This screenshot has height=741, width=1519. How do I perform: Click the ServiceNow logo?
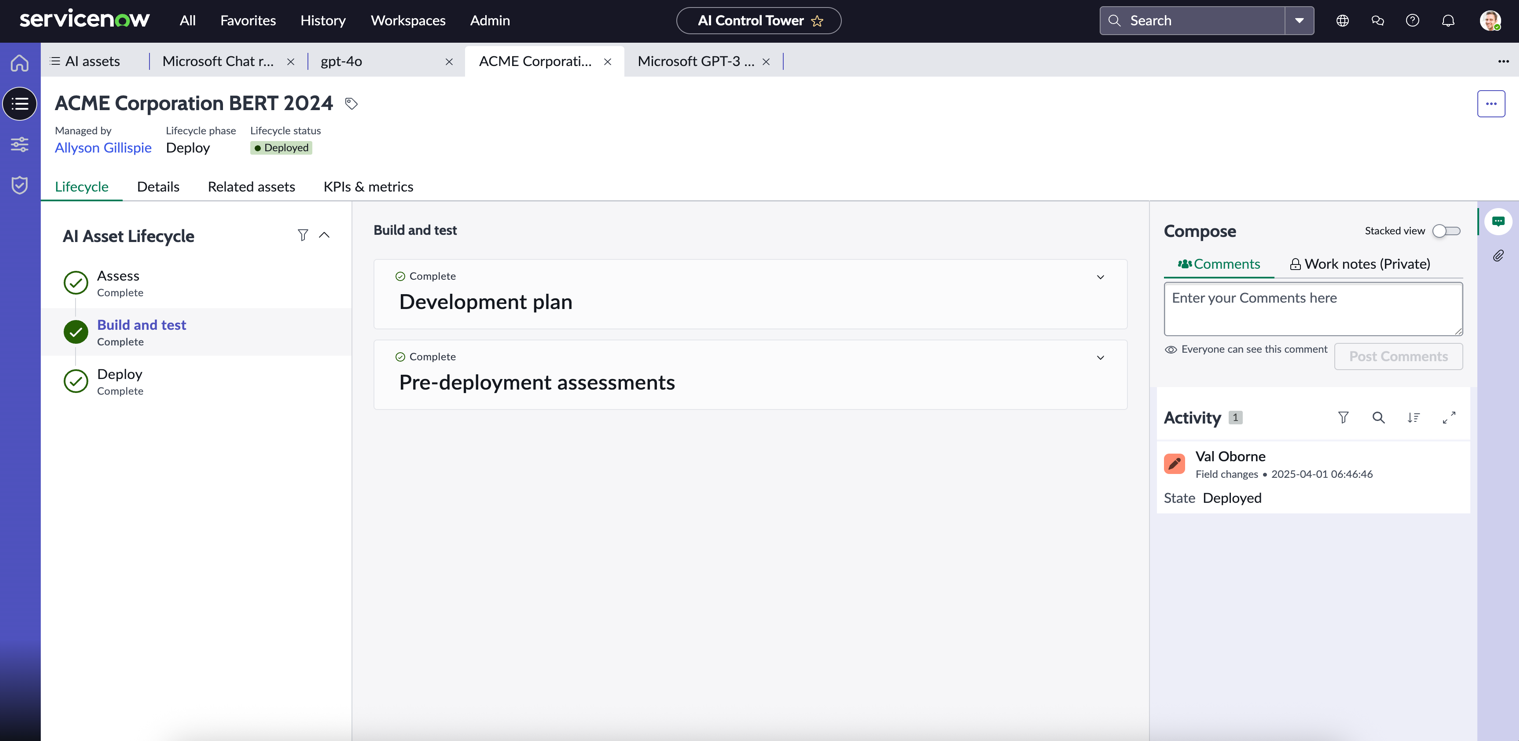pos(85,19)
